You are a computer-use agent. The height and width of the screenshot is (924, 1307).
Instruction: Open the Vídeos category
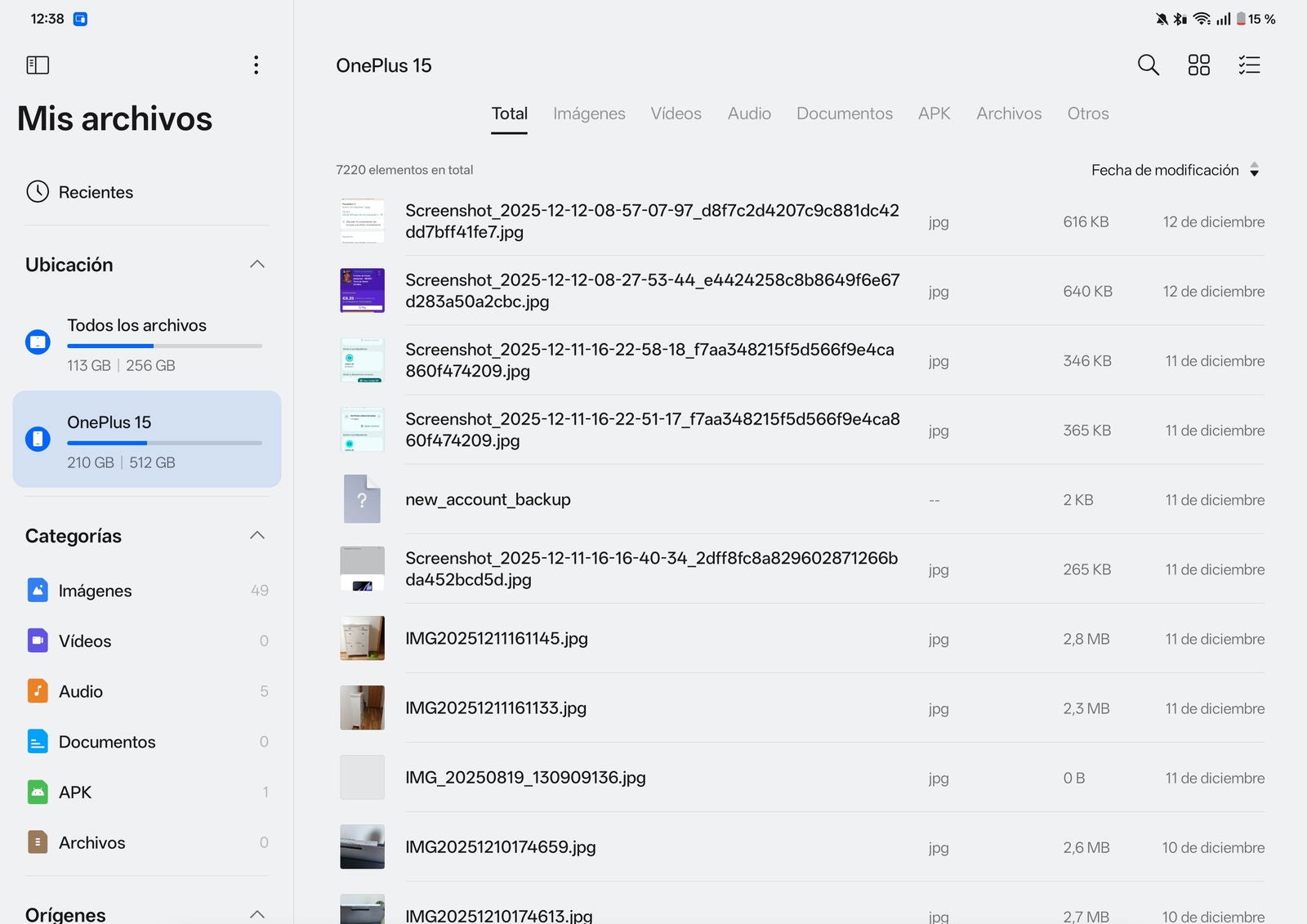85,641
